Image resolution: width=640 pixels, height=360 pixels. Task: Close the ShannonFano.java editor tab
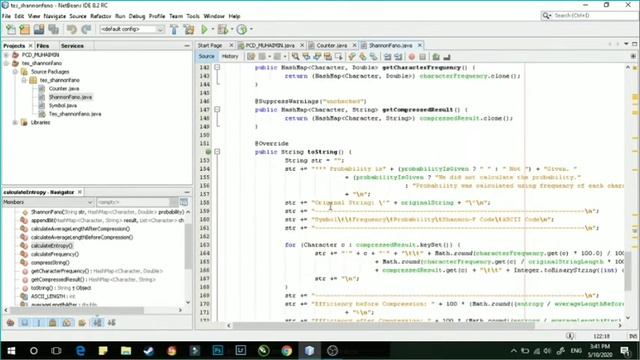coord(420,45)
